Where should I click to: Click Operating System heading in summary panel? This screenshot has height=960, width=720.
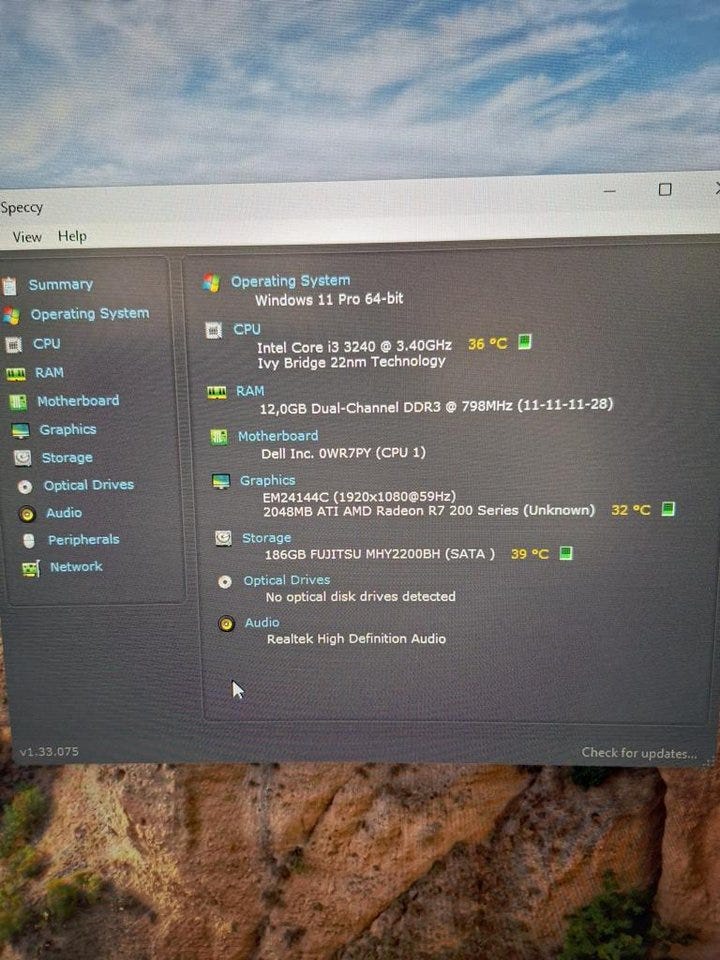pos(291,281)
